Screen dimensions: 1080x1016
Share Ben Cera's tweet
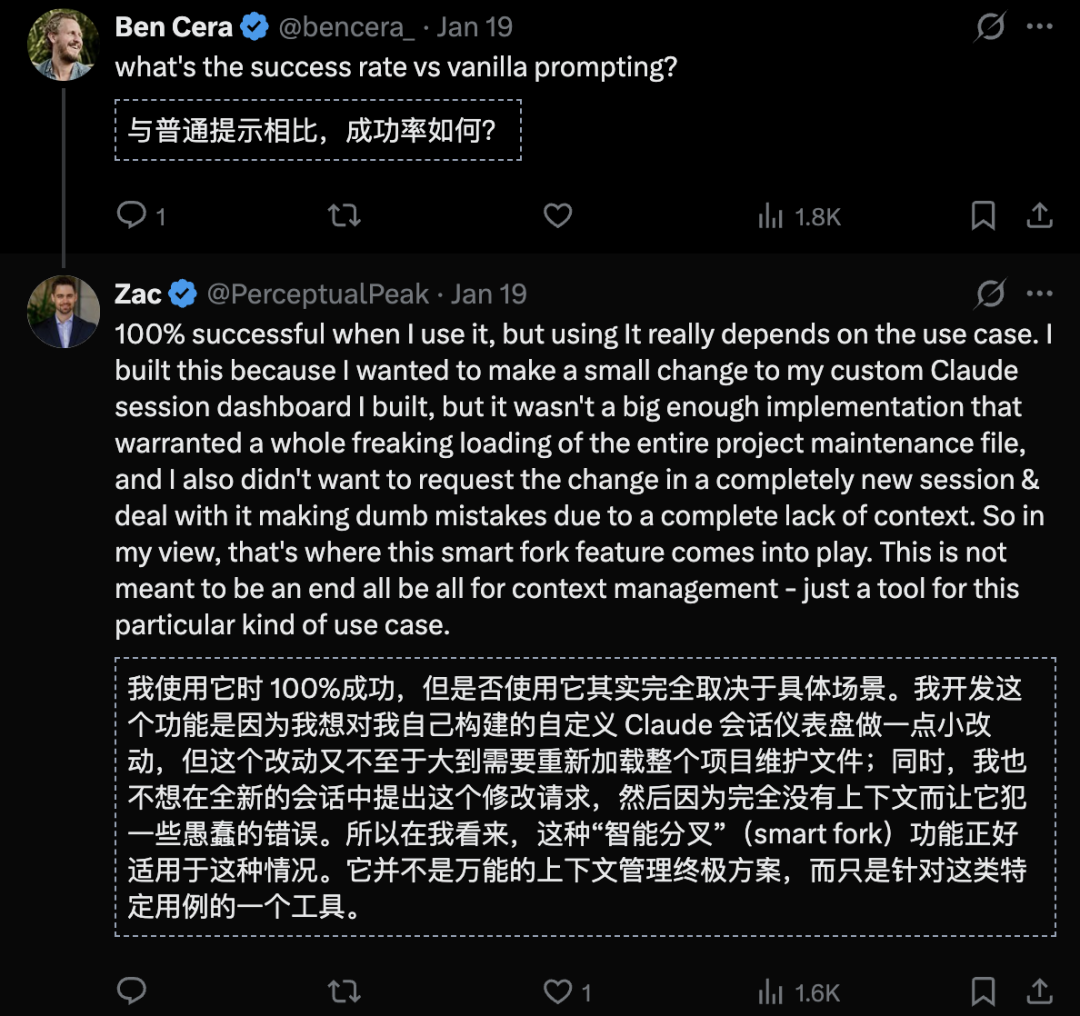(x=1039, y=215)
